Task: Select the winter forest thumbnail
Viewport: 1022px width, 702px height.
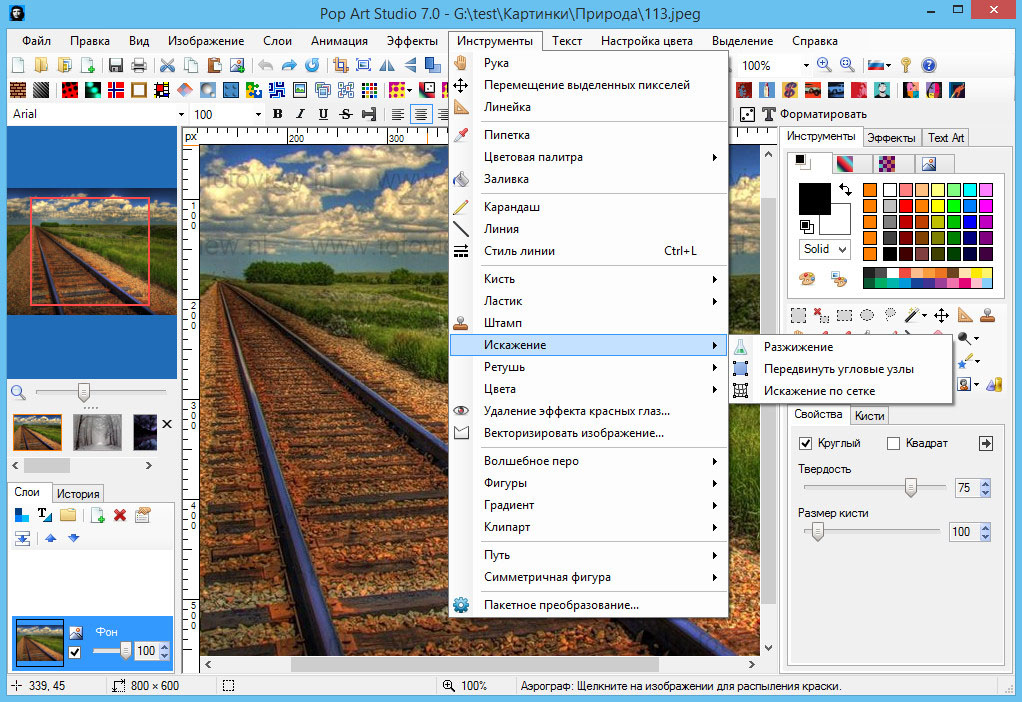Action: click(x=97, y=431)
